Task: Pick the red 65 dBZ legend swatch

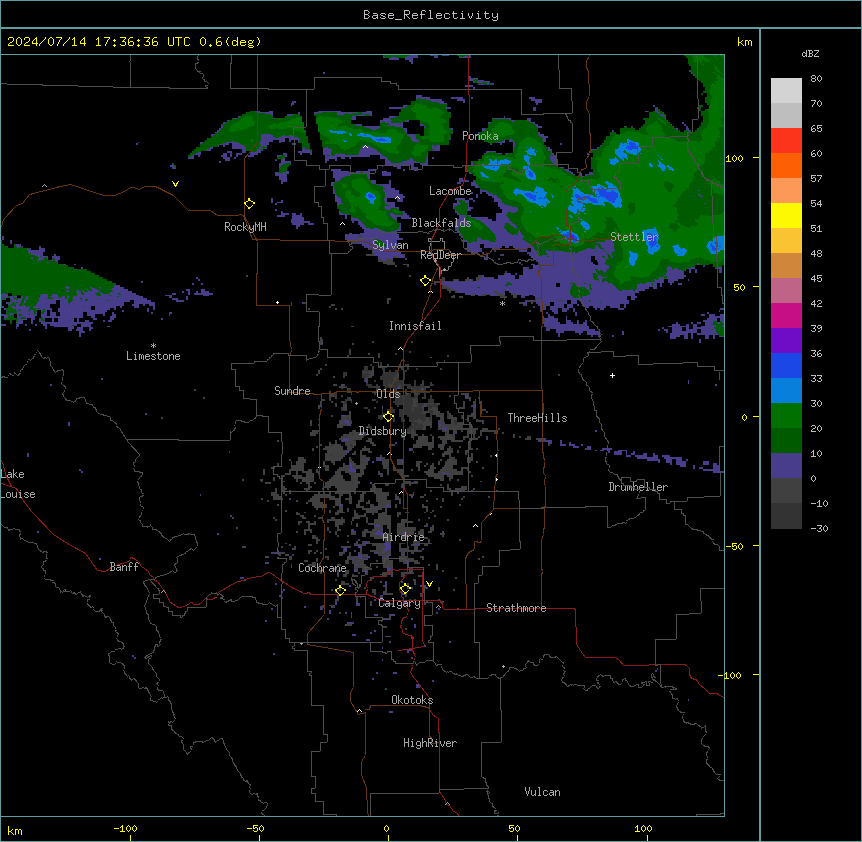Action: [x=786, y=141]
